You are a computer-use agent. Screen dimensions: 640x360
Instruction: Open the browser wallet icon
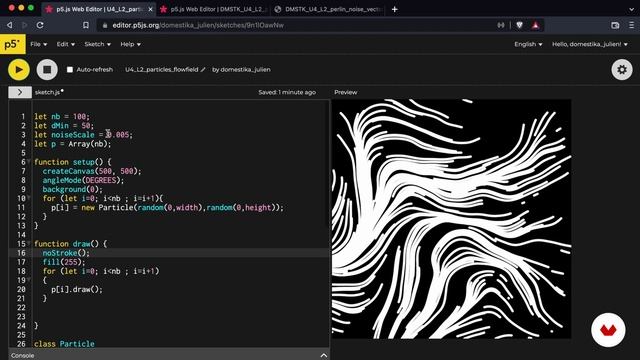pos(615,25)
